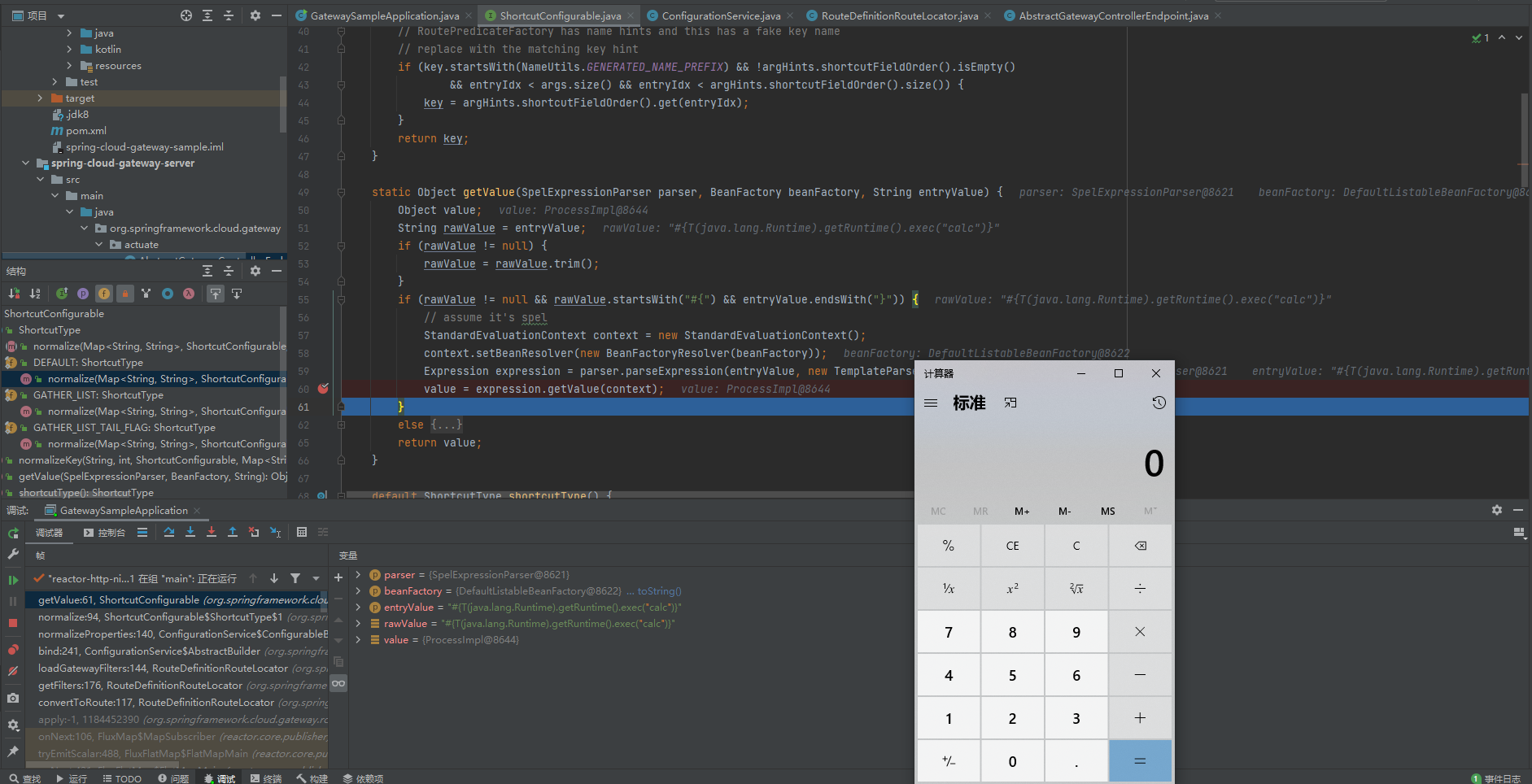Toggle Sort Alphabetically in Structure panel
The image size is (1532, 784).
click(35, 294)
